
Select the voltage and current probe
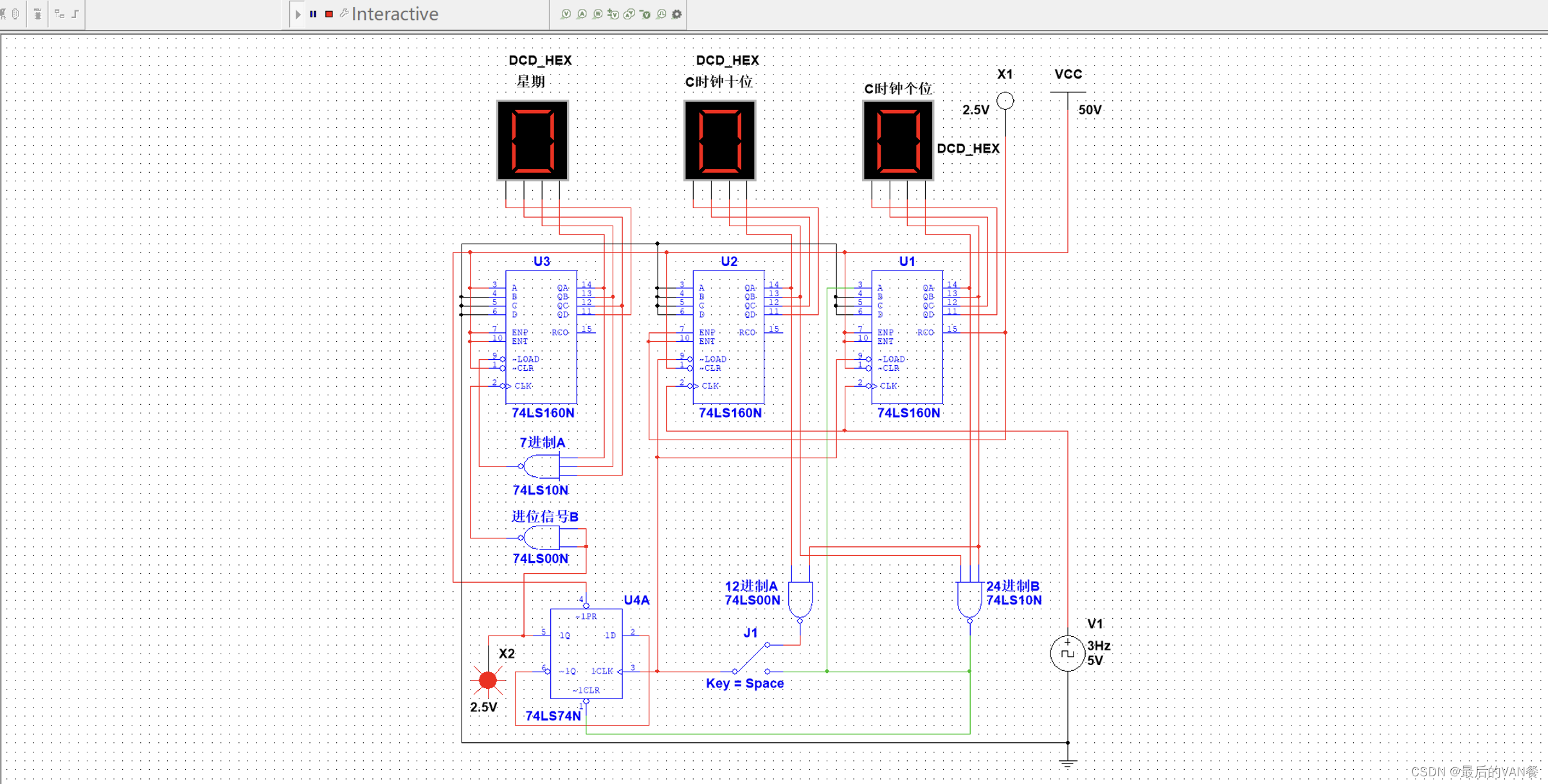[x=629, y=14]
